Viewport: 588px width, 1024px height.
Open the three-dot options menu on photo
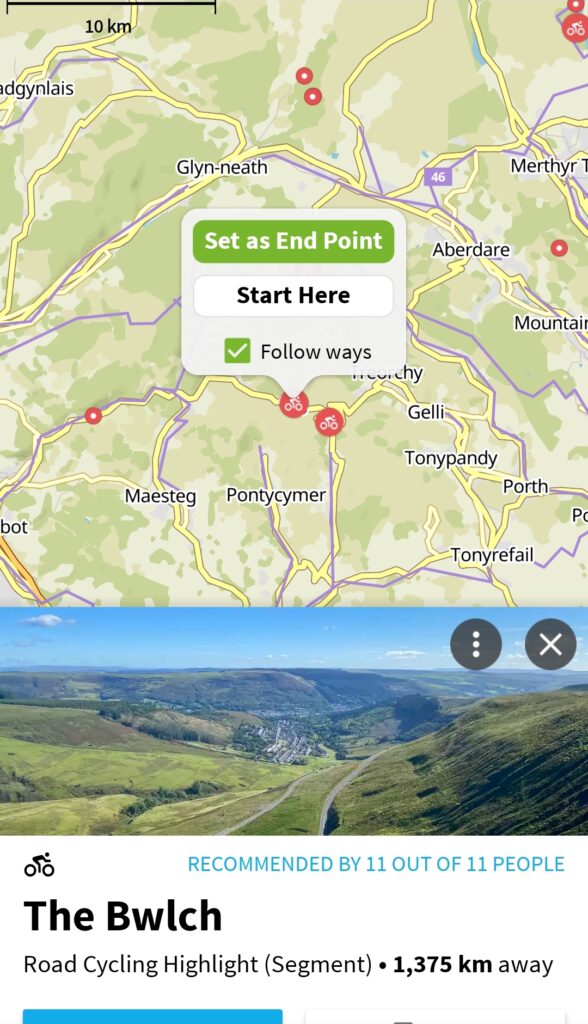476,644
